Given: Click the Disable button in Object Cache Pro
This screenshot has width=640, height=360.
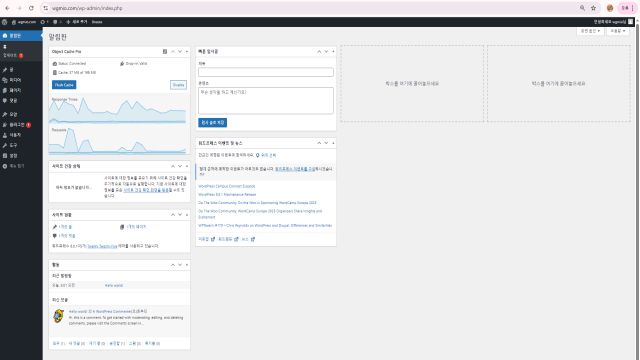Looking at the screenshot, I should [x=178, y=85].
